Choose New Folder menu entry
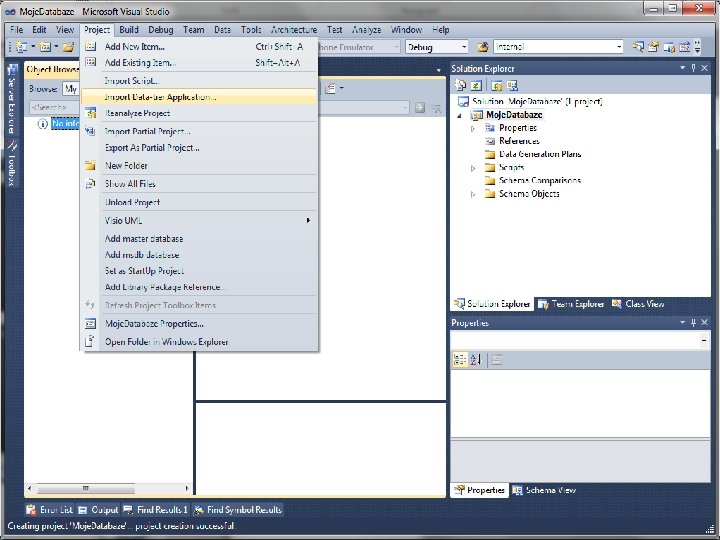The width and height of the screenshot is (720, 540). click(199, 165)
